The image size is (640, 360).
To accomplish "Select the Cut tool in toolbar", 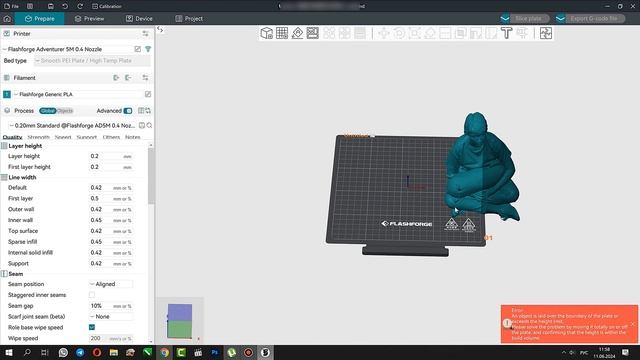I will point(445,33).
